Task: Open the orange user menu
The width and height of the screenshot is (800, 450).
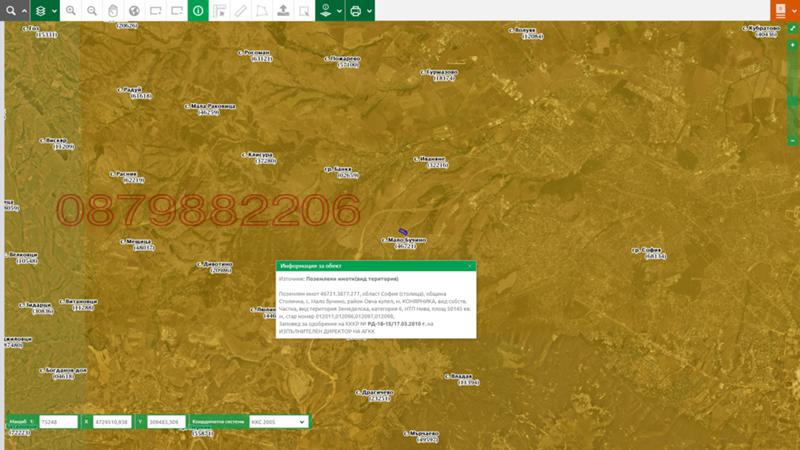Action: pyautogui.click(x=780, y=11)
